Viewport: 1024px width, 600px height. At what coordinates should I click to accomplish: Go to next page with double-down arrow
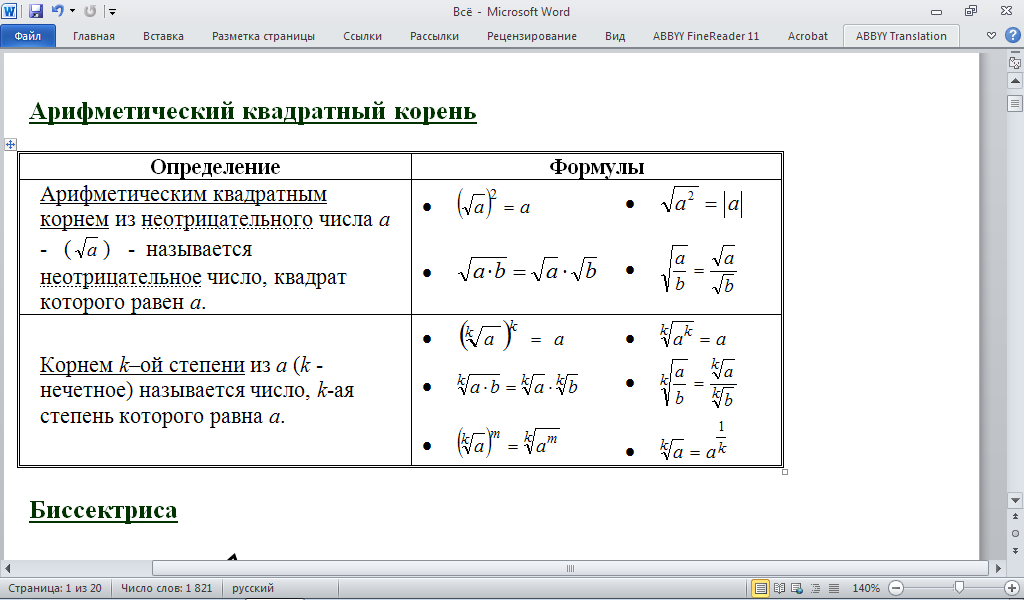[x=1015, y=550]
